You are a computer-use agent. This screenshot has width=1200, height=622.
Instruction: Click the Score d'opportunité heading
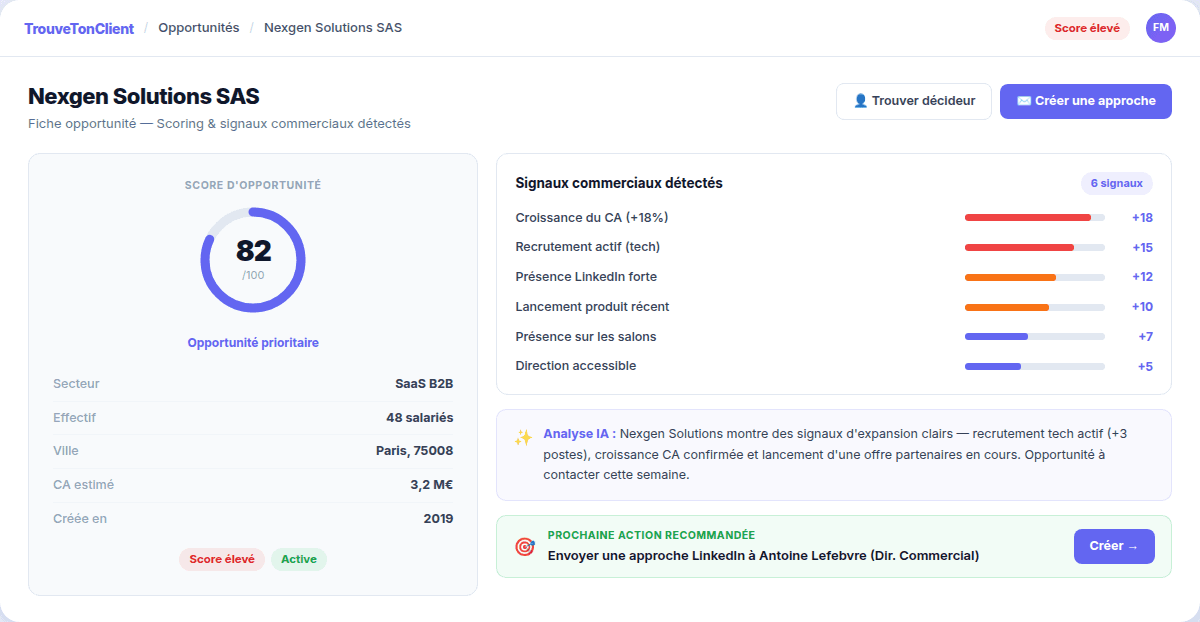click(x=253, y=185)
